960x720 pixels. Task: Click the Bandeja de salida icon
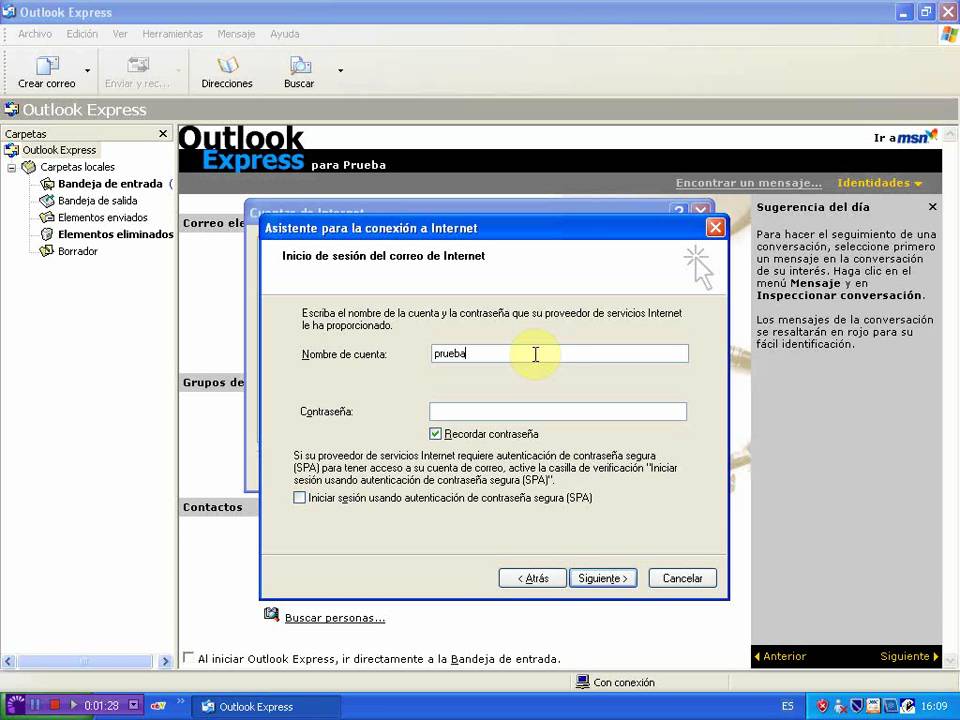(x=47, y=200)
